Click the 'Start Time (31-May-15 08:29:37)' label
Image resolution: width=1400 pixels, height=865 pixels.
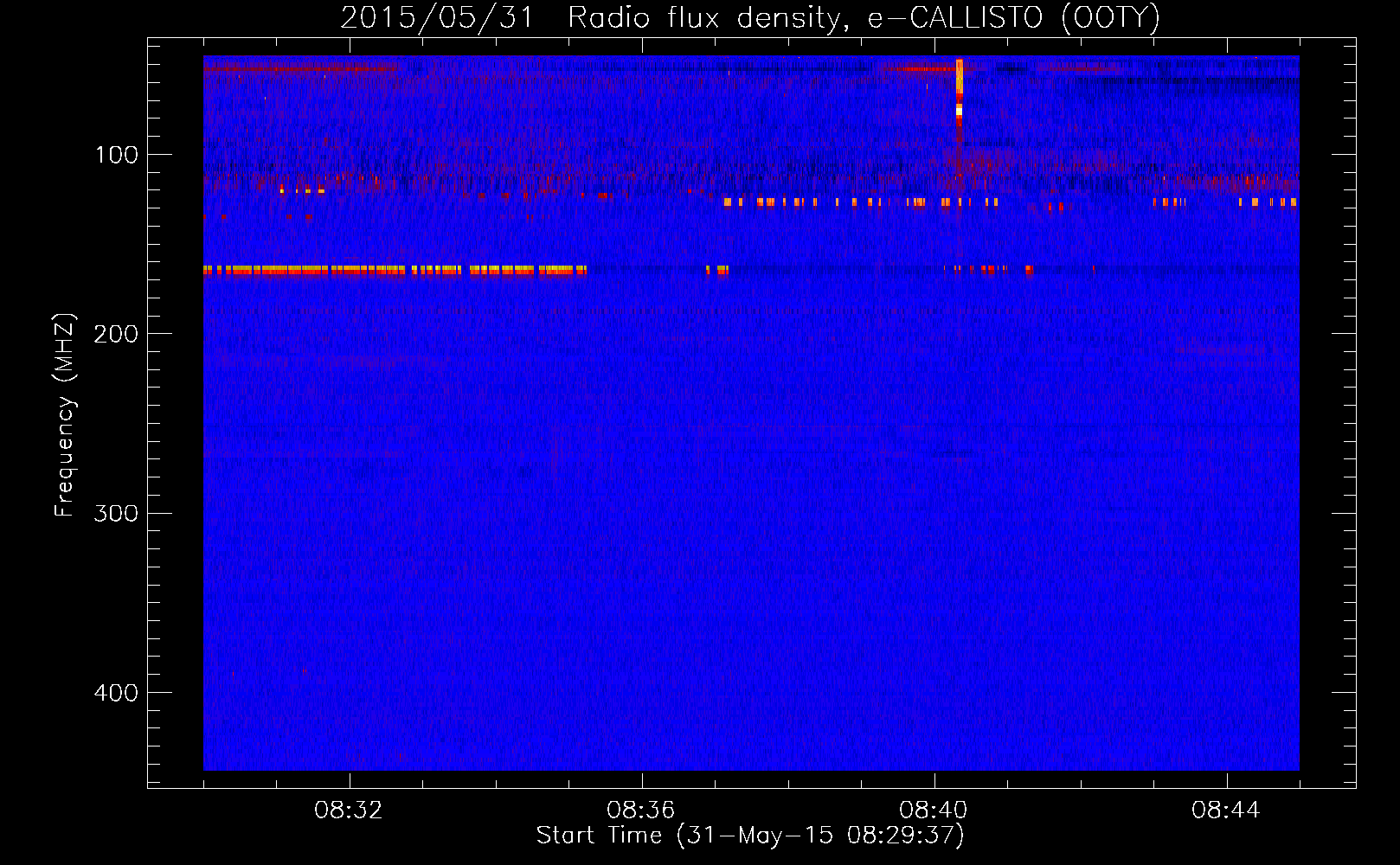coord(750,836)
